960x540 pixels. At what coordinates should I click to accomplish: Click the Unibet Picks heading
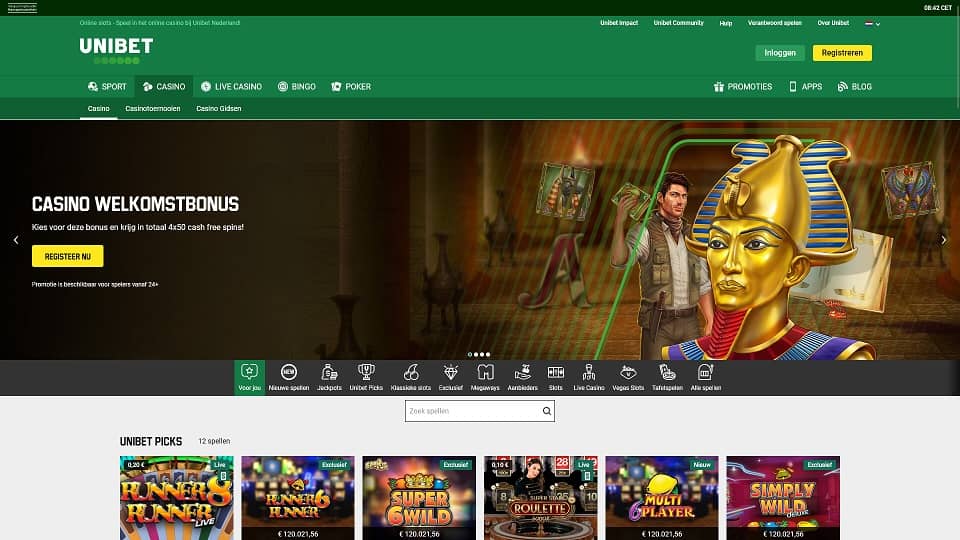(x=151, y=441)
